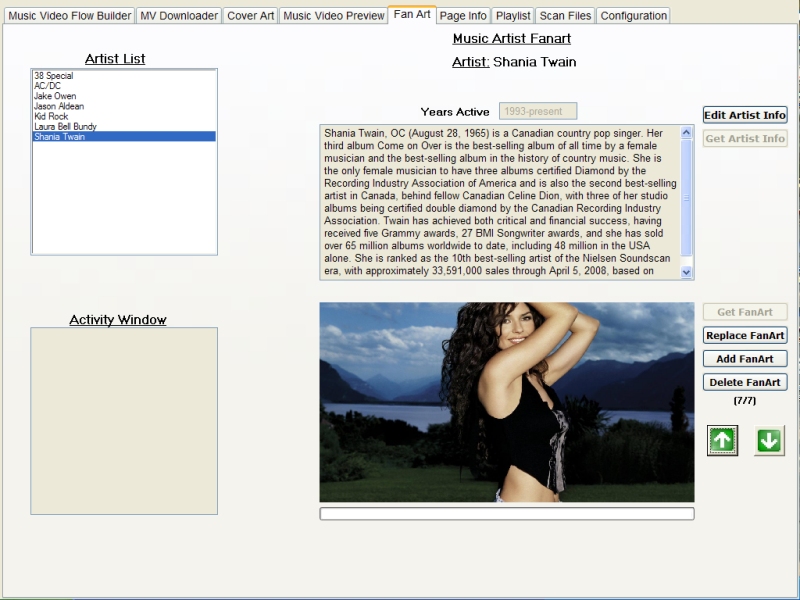Image resolution: width=800 pixels, height=600 pixels.
Task: Go to the Music Video Preview tab
Action: (x=333, y=16)
